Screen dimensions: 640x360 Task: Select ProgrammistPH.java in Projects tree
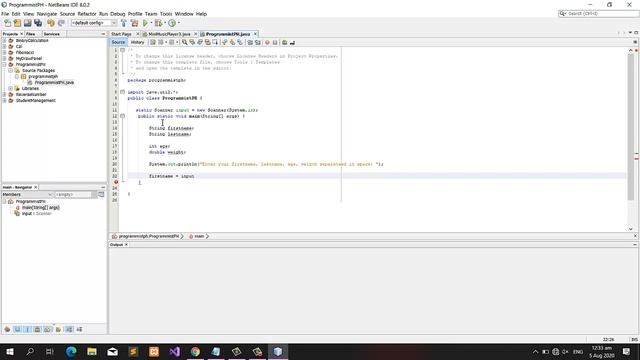click(54, 82)
